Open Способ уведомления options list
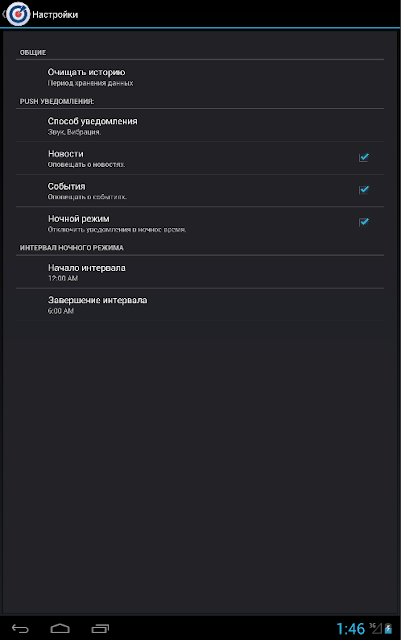This screenshot has width=401, height=640. tap(200, 126)
